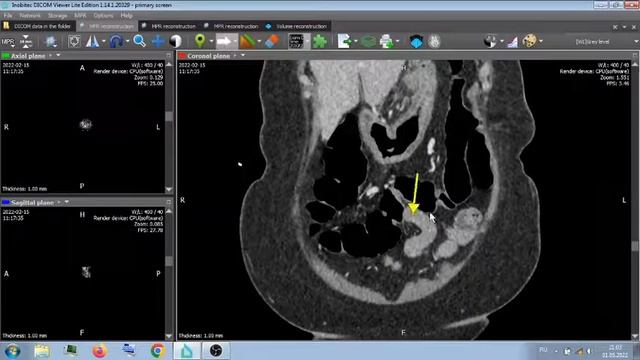Open dropdown next to sphere preset icon

coord(502,41)
